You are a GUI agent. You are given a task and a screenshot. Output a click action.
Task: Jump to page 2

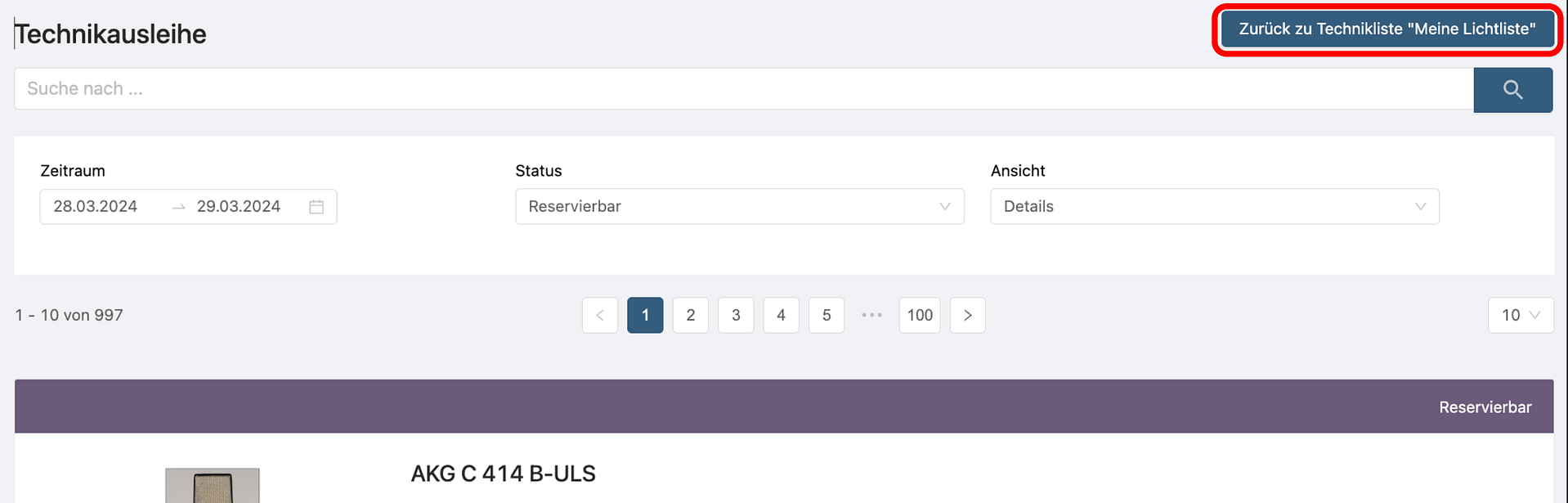(691, 316)
